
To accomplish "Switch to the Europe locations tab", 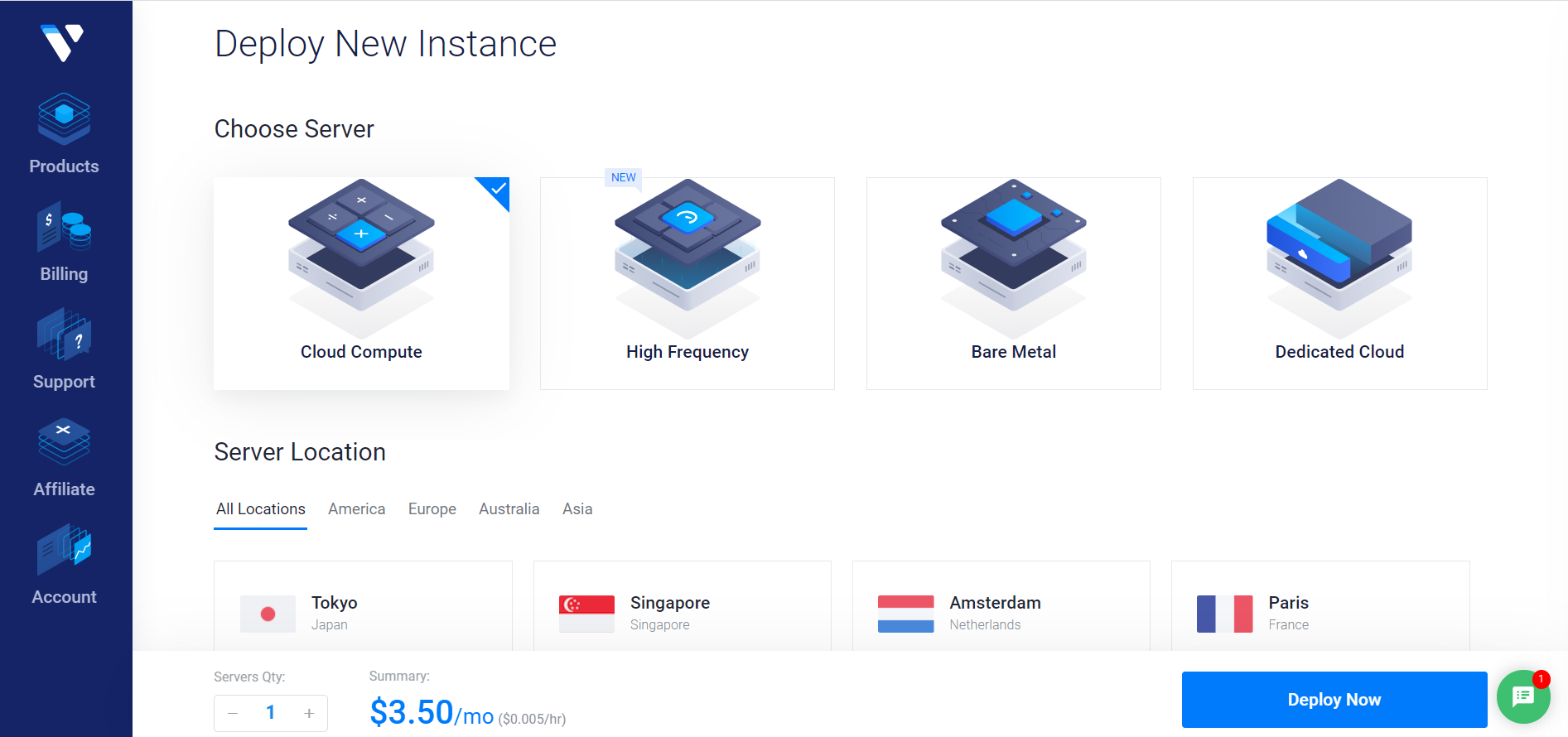I will coord(432,509).
